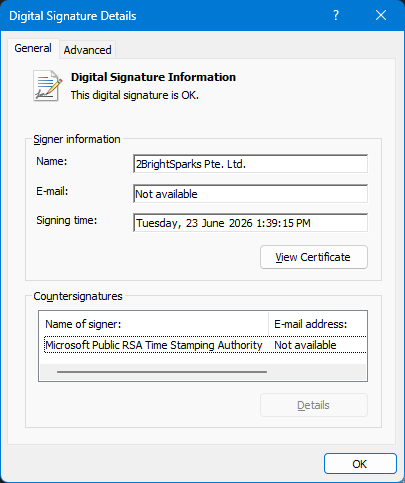Click the Name of signer column header
This screenshot has width=405, height=483.
pyautogui.click(x=154, y=324)
